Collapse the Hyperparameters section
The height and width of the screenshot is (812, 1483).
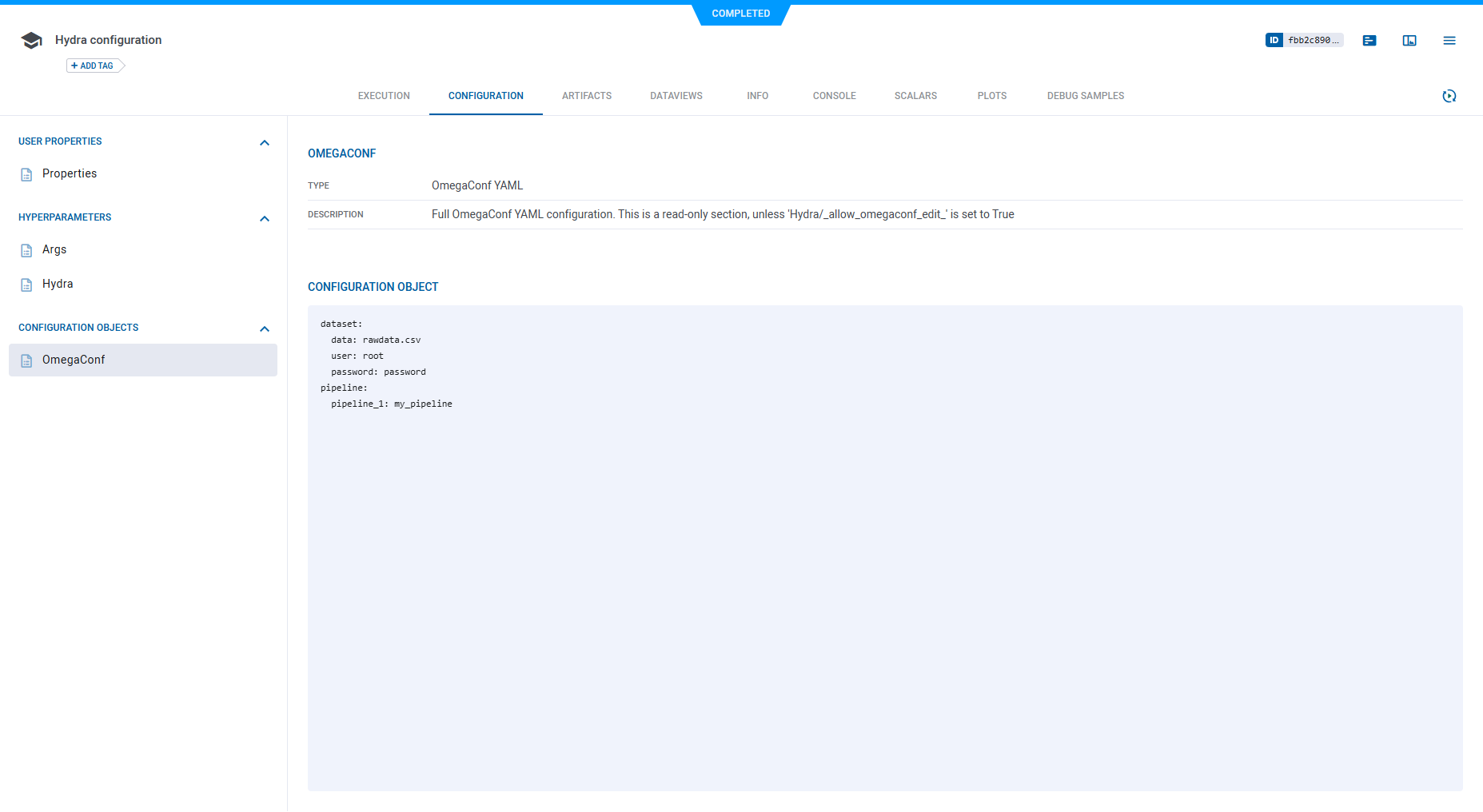(265, 218)
